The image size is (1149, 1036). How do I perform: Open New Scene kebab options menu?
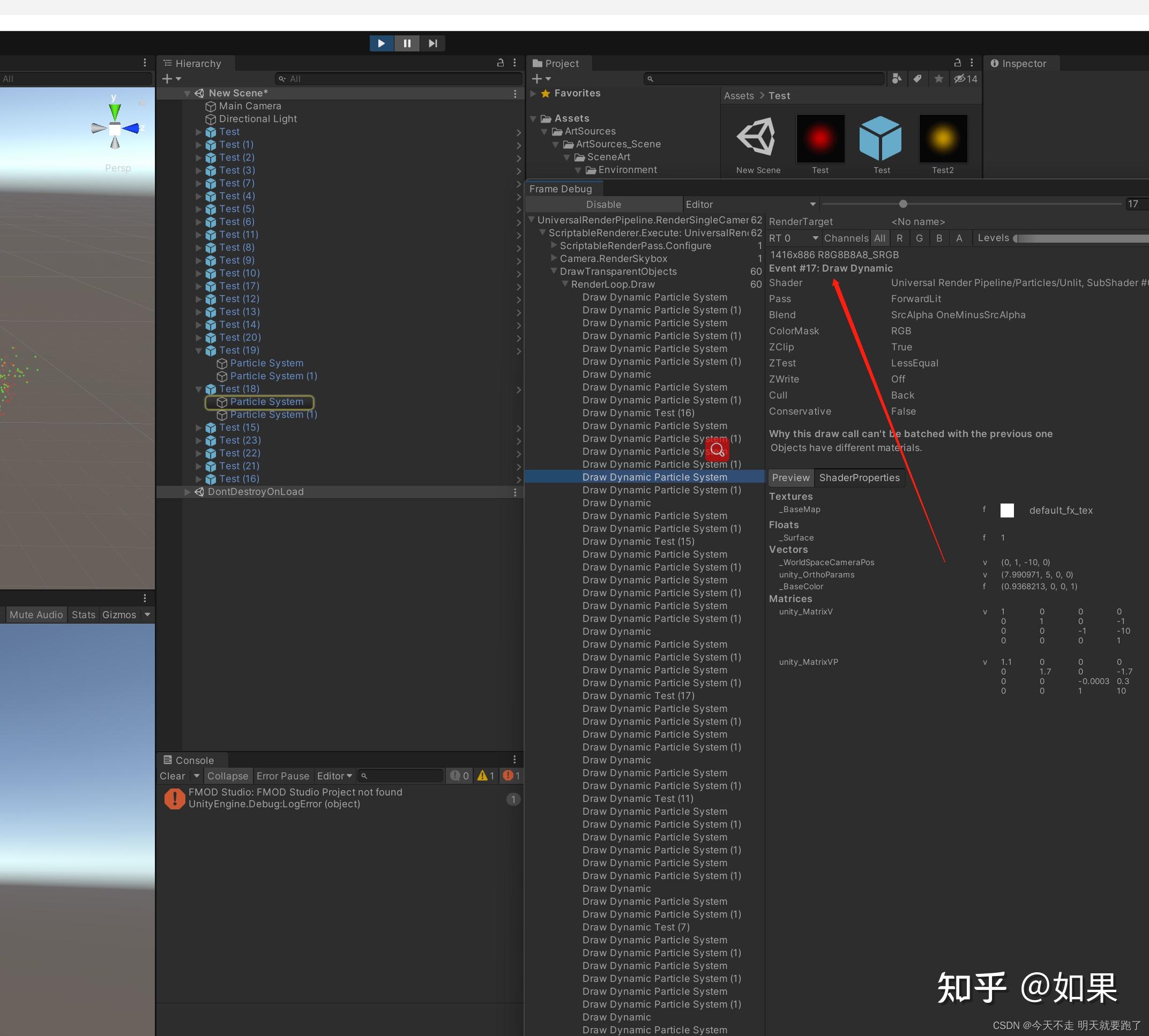[x=516, y=93]
